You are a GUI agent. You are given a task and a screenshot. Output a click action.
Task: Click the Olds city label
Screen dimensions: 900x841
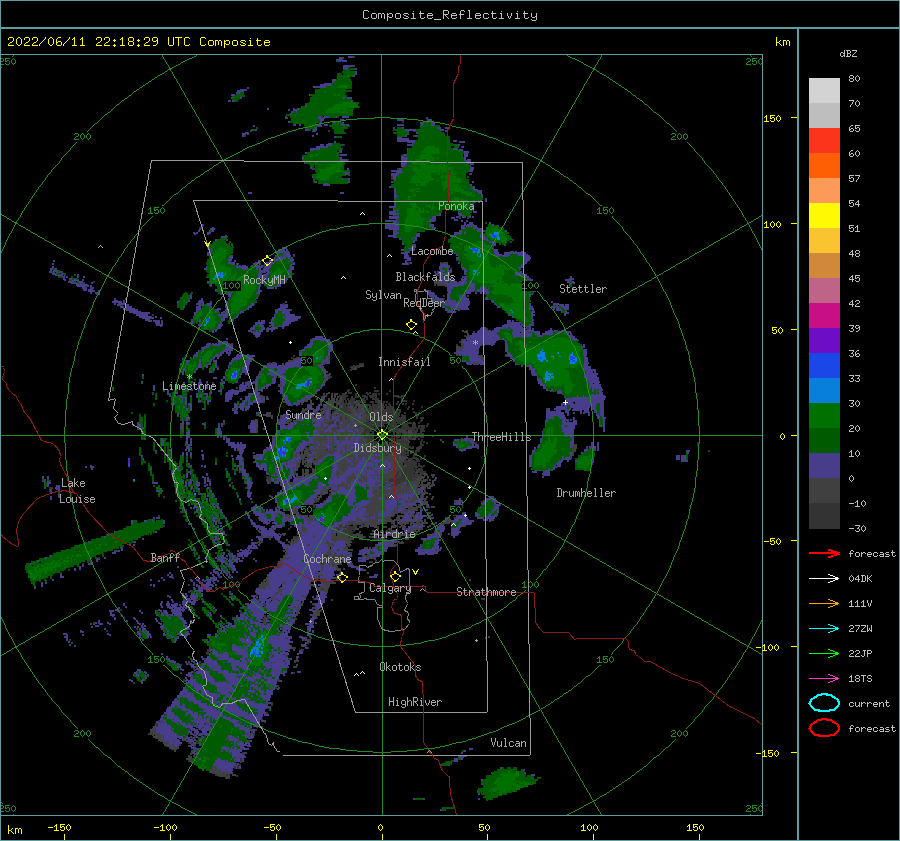pyautogui.click(x=381, y=417)
